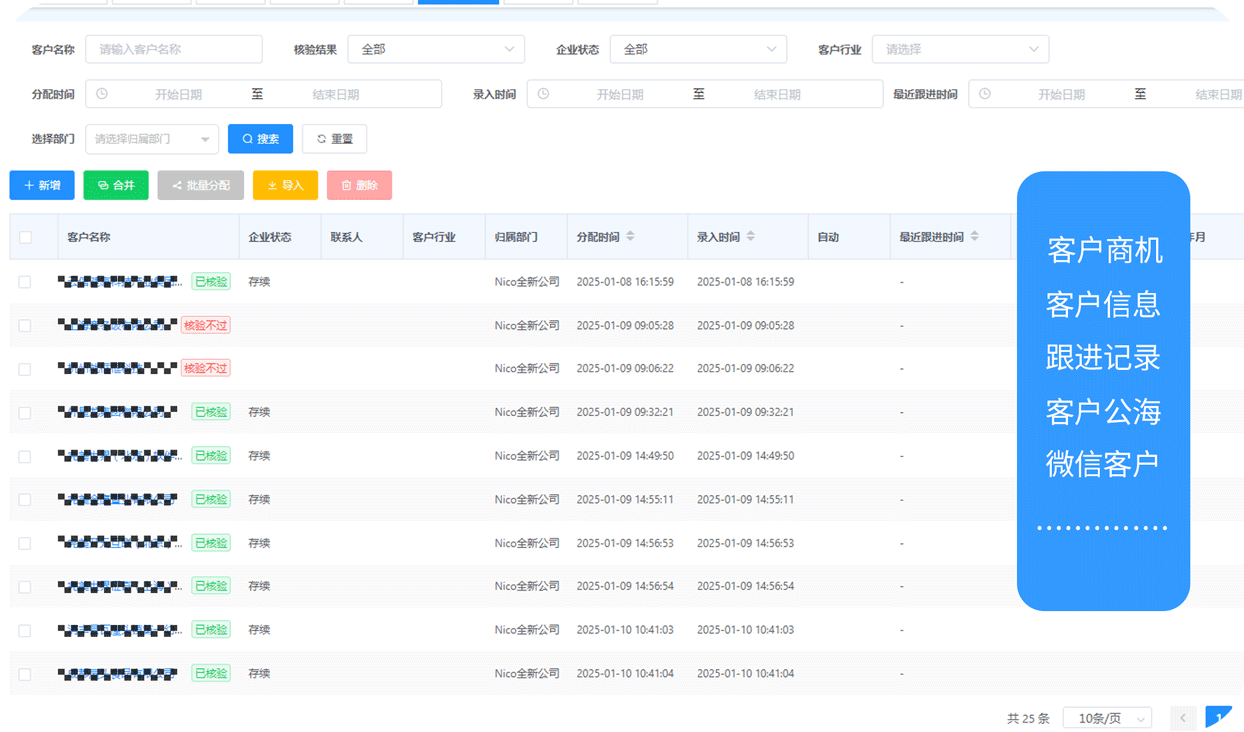The height and width of the screenshot is (732, 1244).
Task: Expand the 企业状态 dropdown
Action: [x=698, y=49]
